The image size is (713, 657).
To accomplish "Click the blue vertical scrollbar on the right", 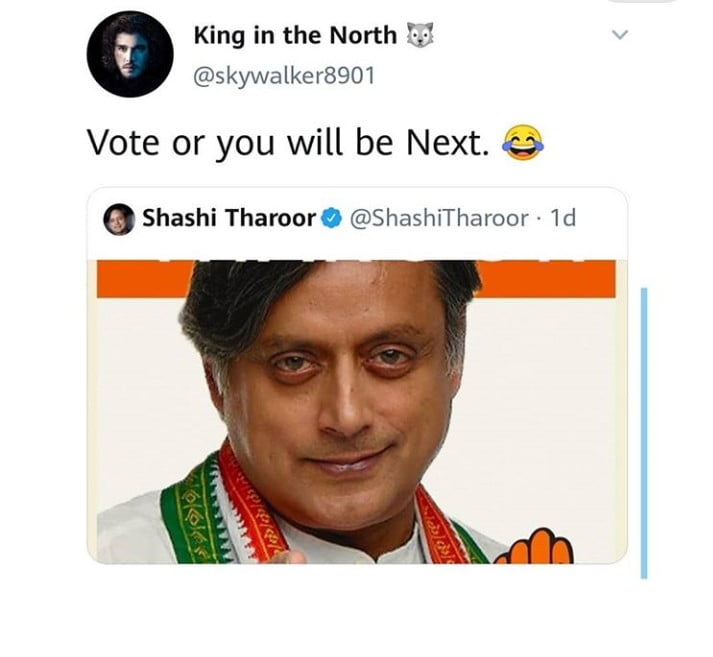I will click(x=643, y=430).
